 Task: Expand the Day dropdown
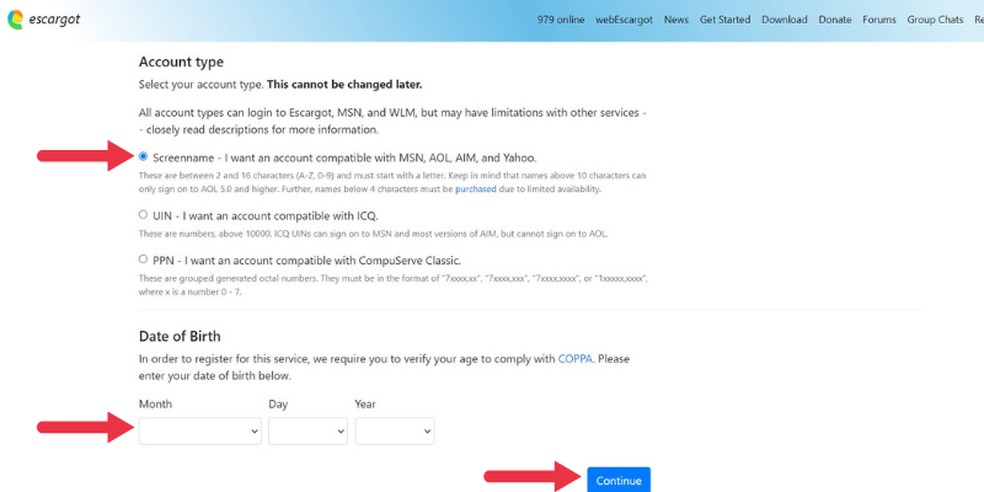pyautogui.click(x=308, y=431)
